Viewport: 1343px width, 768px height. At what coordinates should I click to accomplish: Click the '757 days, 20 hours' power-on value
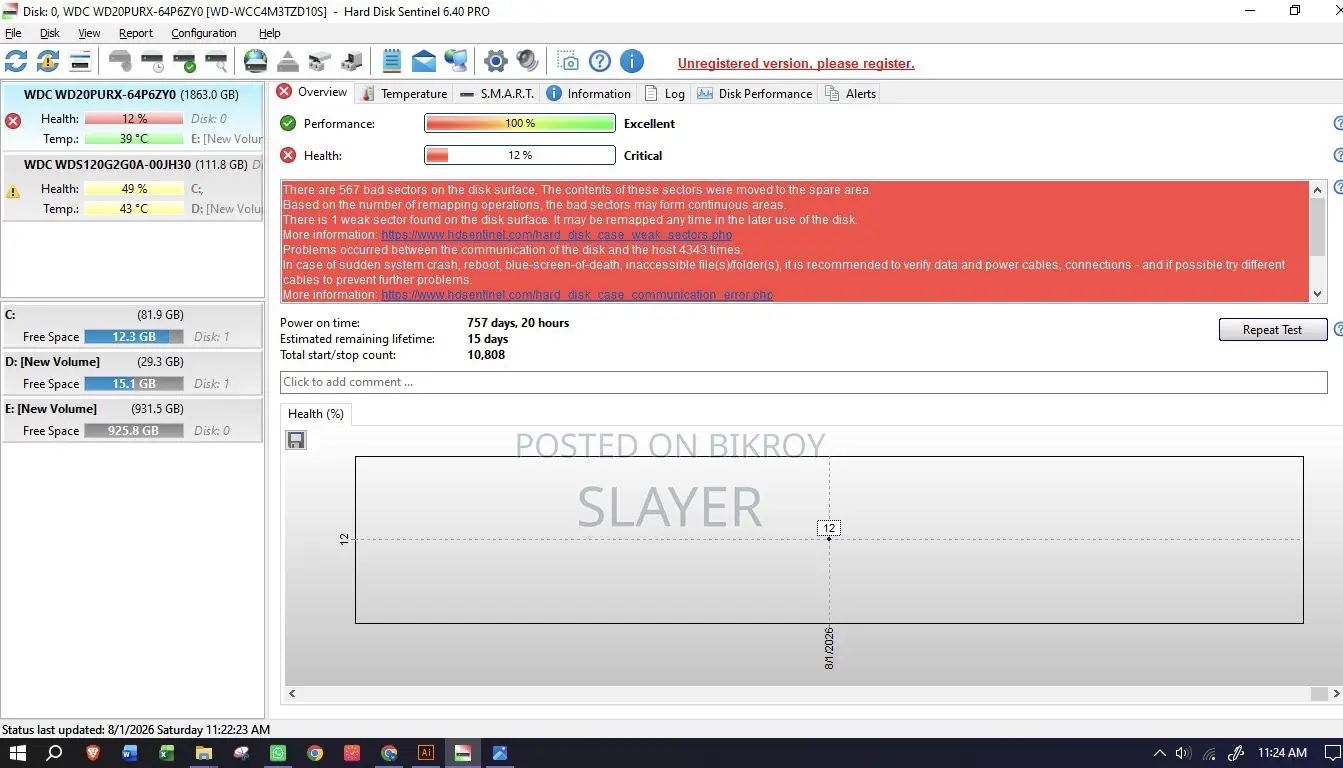point(518,323)
